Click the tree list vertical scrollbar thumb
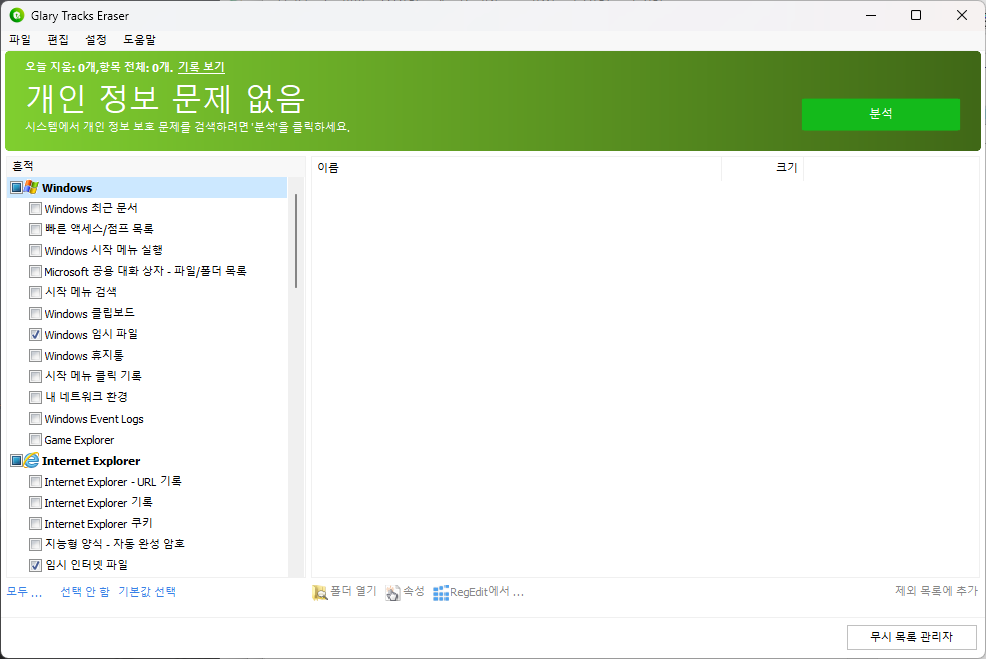Viewport: 986px width, 659px height. pyautogui.click(x=296, y=241)
